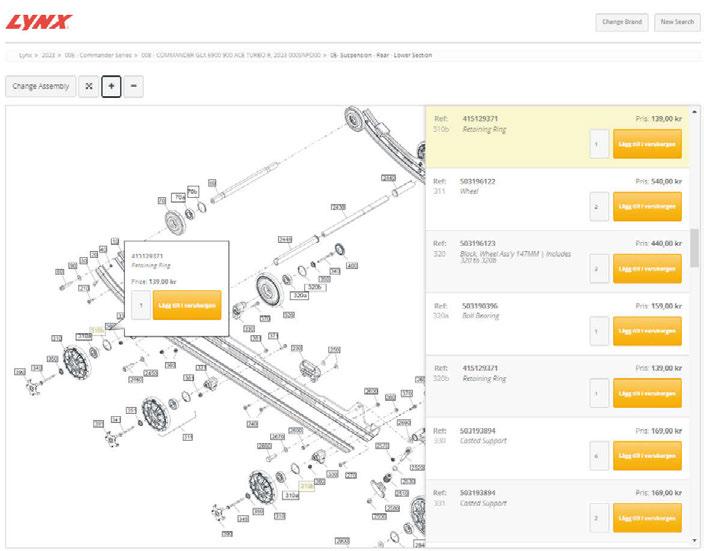Open the Commander Series breadcrumb
Viewport: 704px width, 551px height.
tap(98, 55)
